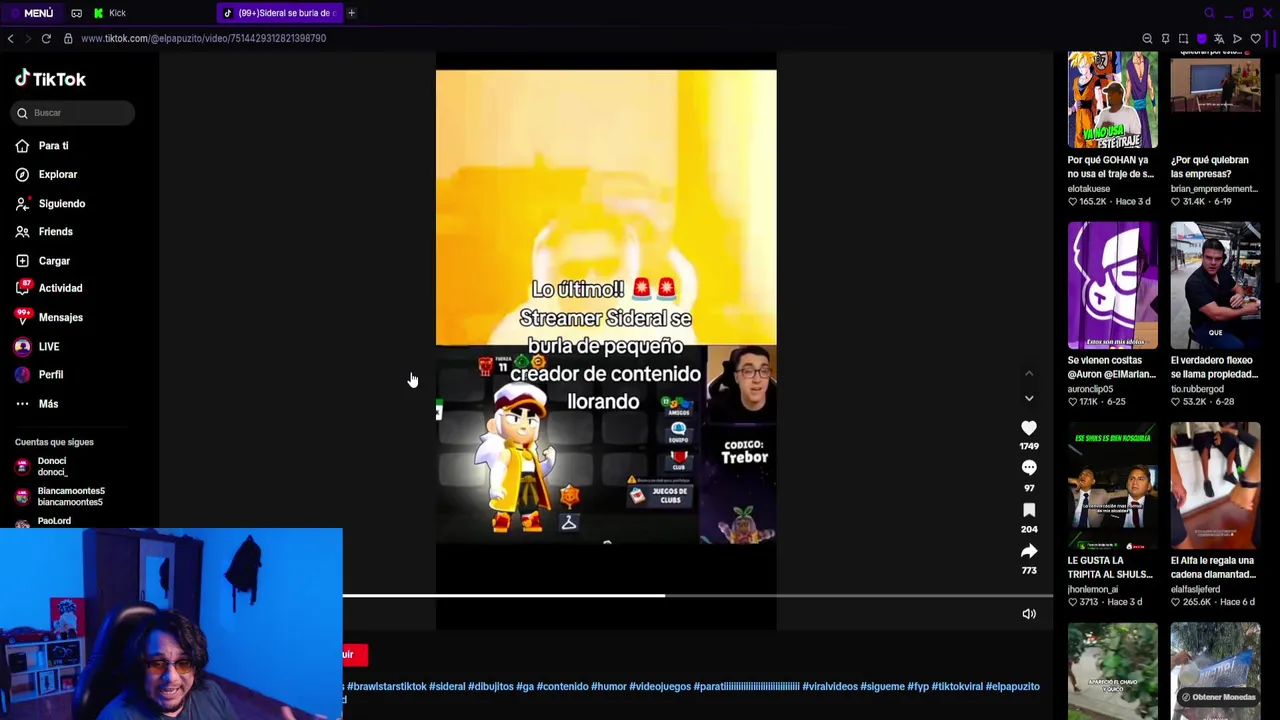Screen dimensions: 1280x720
Task: Open the page translate icon
Action: pyautogui.click(x=1219, y=39)
